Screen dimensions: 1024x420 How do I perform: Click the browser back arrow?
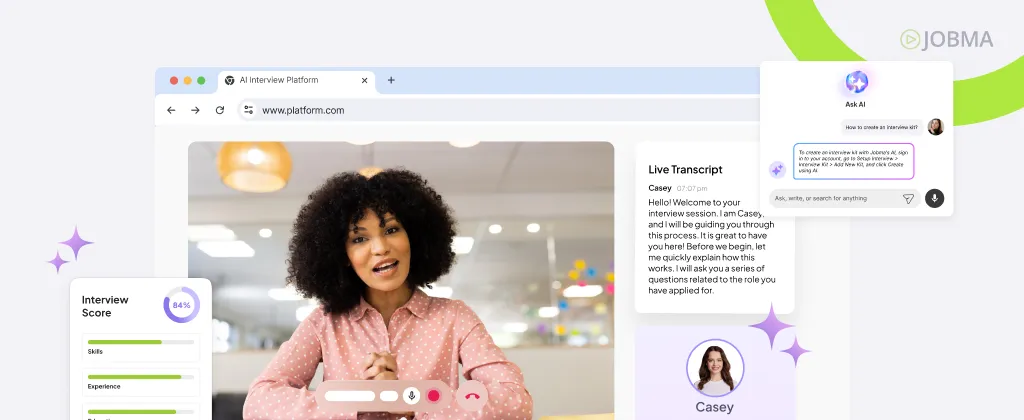(171, 110)
